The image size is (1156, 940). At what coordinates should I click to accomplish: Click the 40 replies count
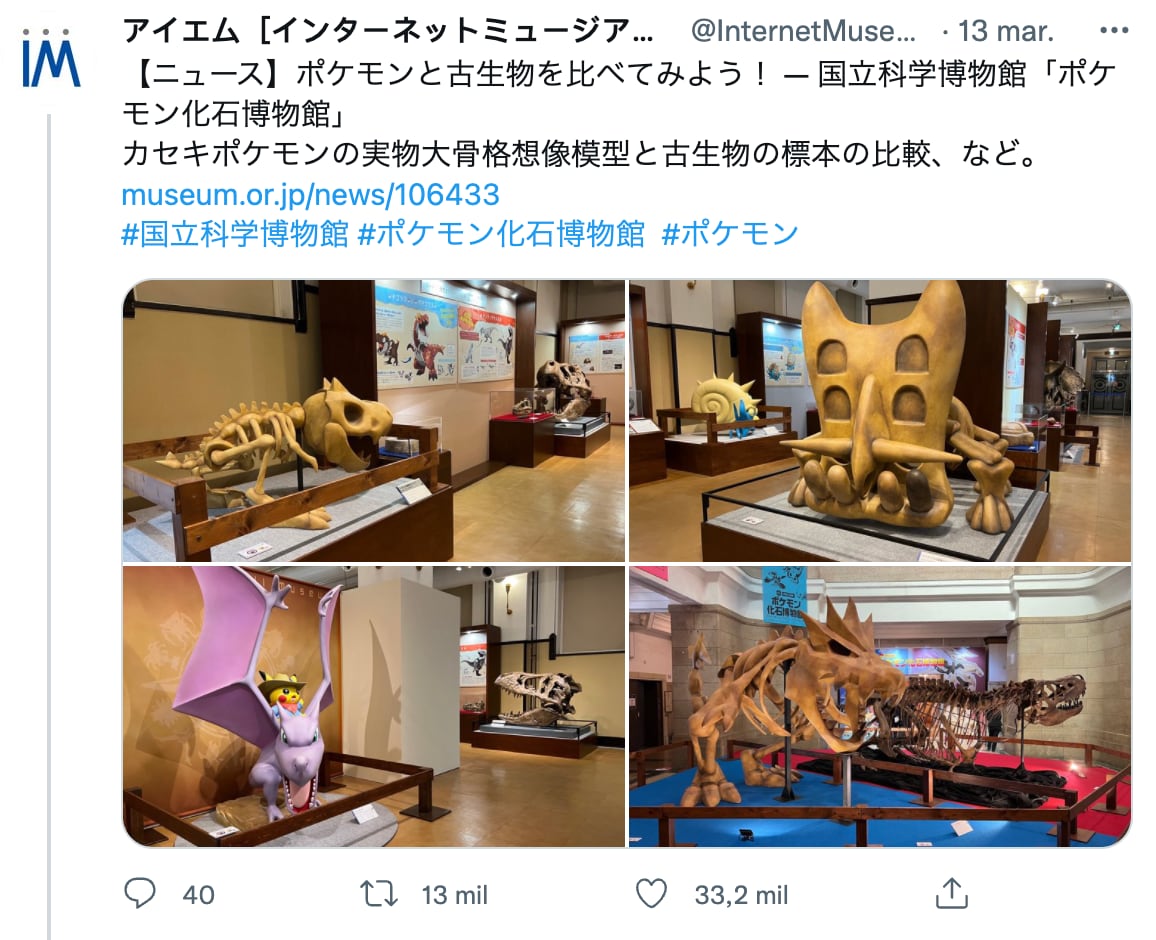click(x=198, y=895)
